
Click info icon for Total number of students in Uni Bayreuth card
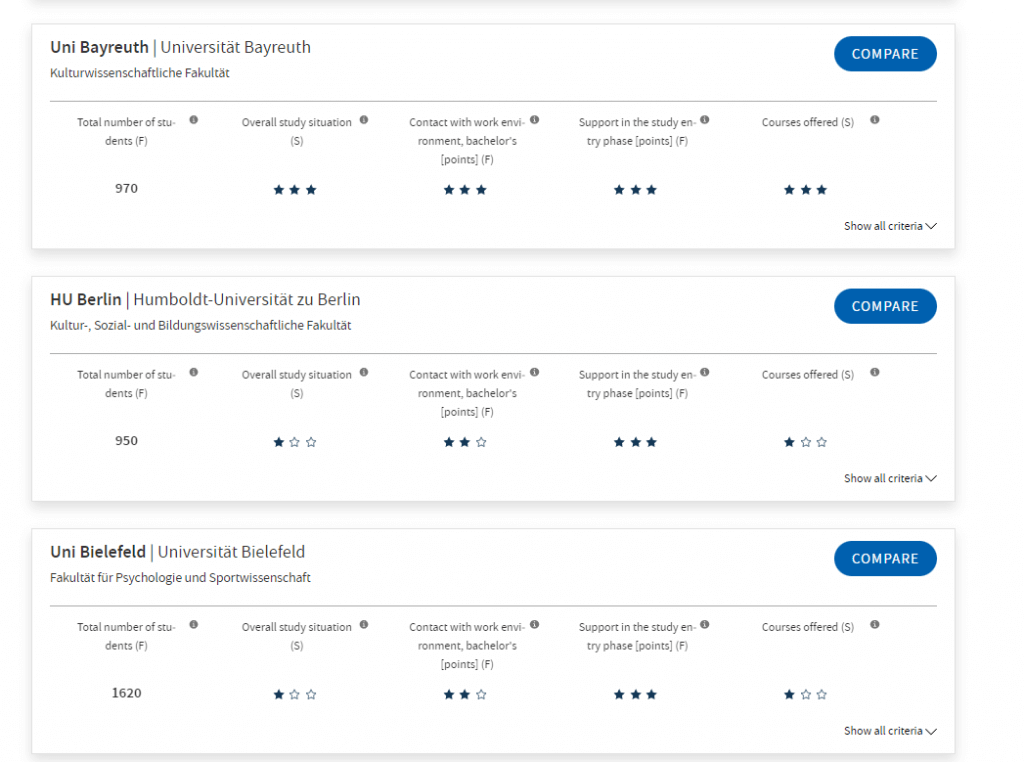click(194, 120)
